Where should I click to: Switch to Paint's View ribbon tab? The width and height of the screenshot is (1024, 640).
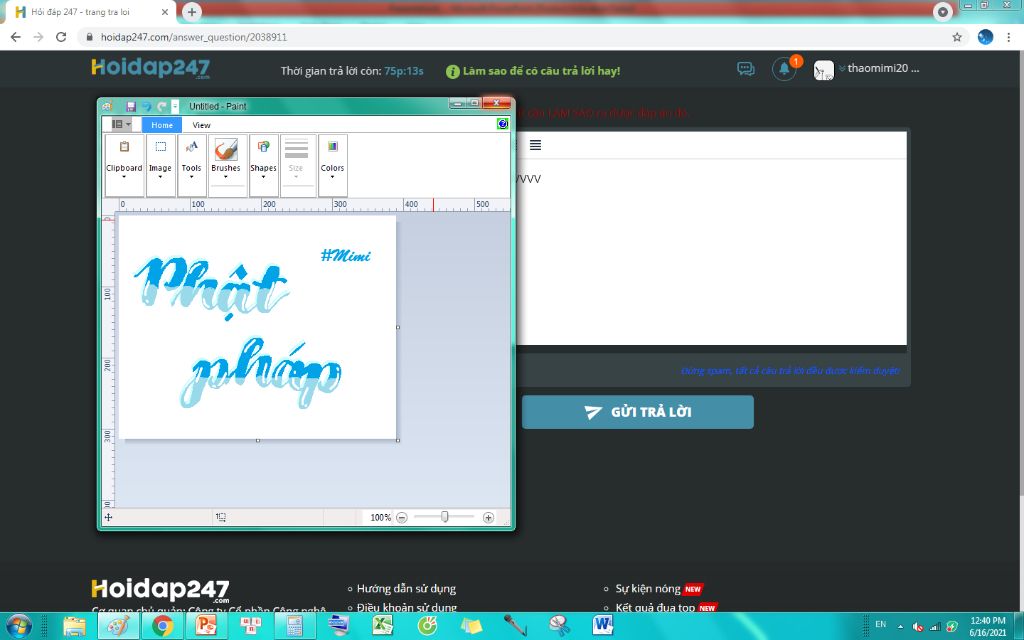click(x=201, y=125)
